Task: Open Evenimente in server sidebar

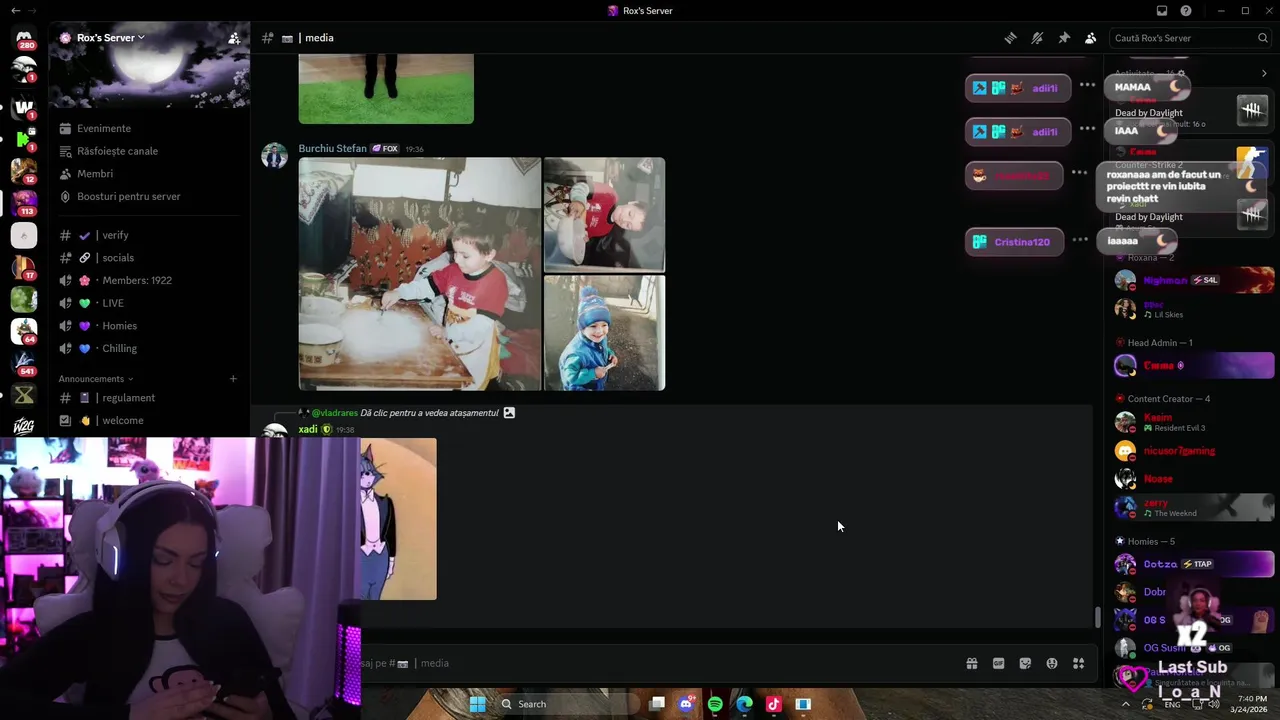Action: (104, 128)
